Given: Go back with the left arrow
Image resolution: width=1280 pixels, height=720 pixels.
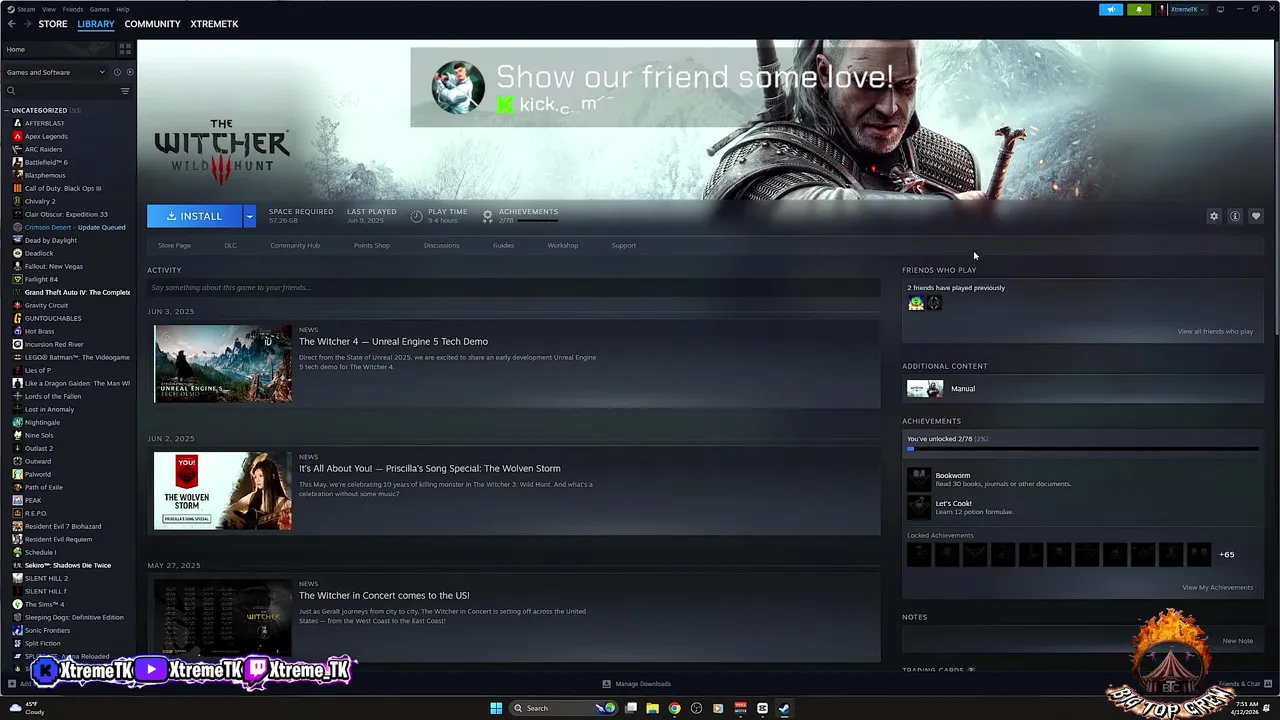Looking at the screenshot, I should pos(11,24).
